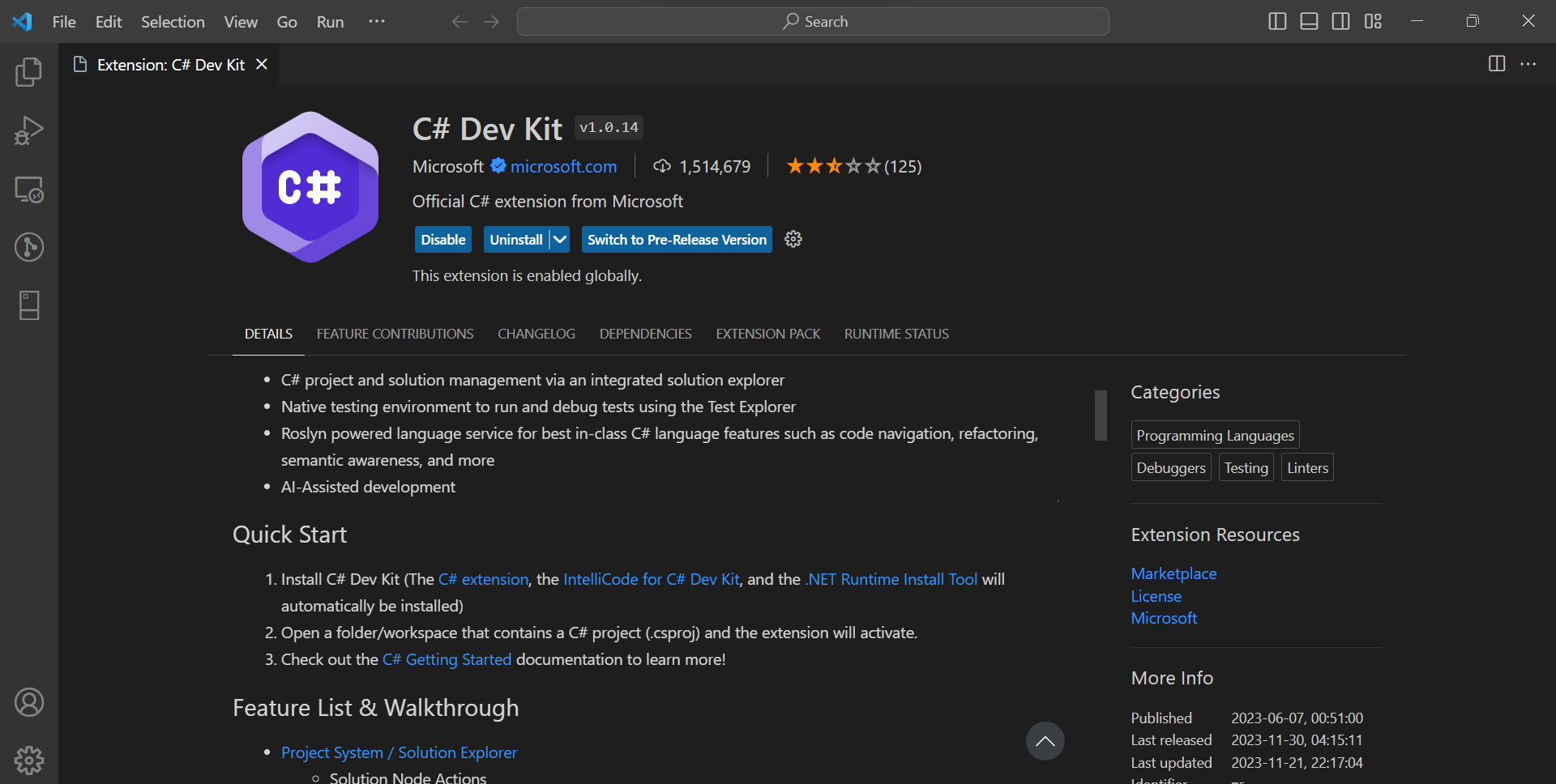
Task: Expand the Uninstall dropdown arrow
Action: pyautogui.click(x=560, y=239)
